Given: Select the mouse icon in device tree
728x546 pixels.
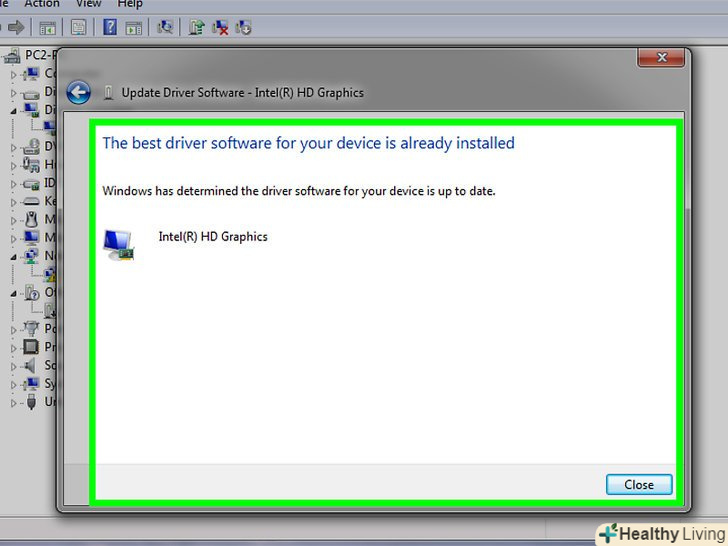Looking at the screenshot, I should tap(31, 219).
